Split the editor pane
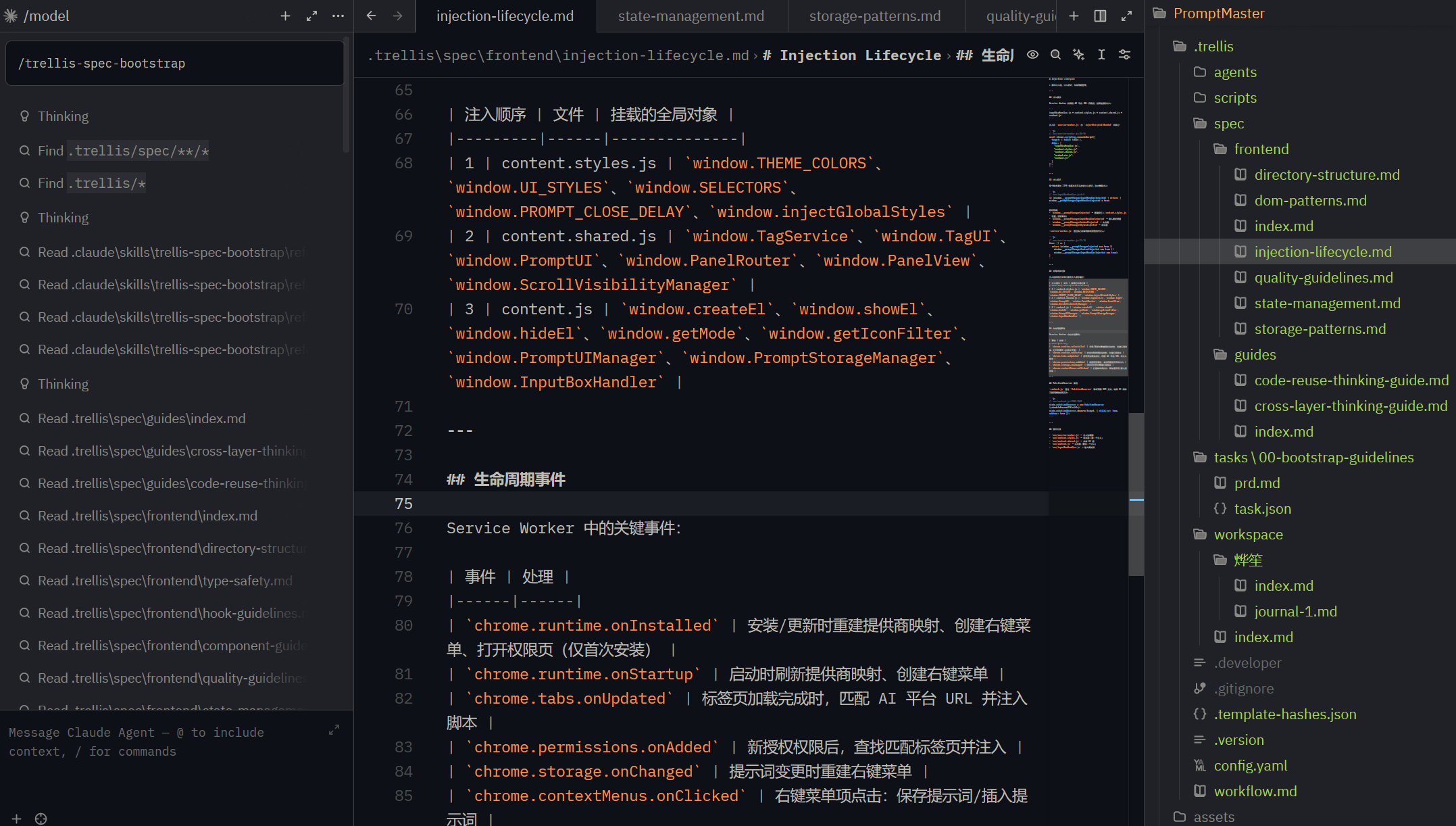The height and width of the screenshot is (826, 1456). 1100,16
